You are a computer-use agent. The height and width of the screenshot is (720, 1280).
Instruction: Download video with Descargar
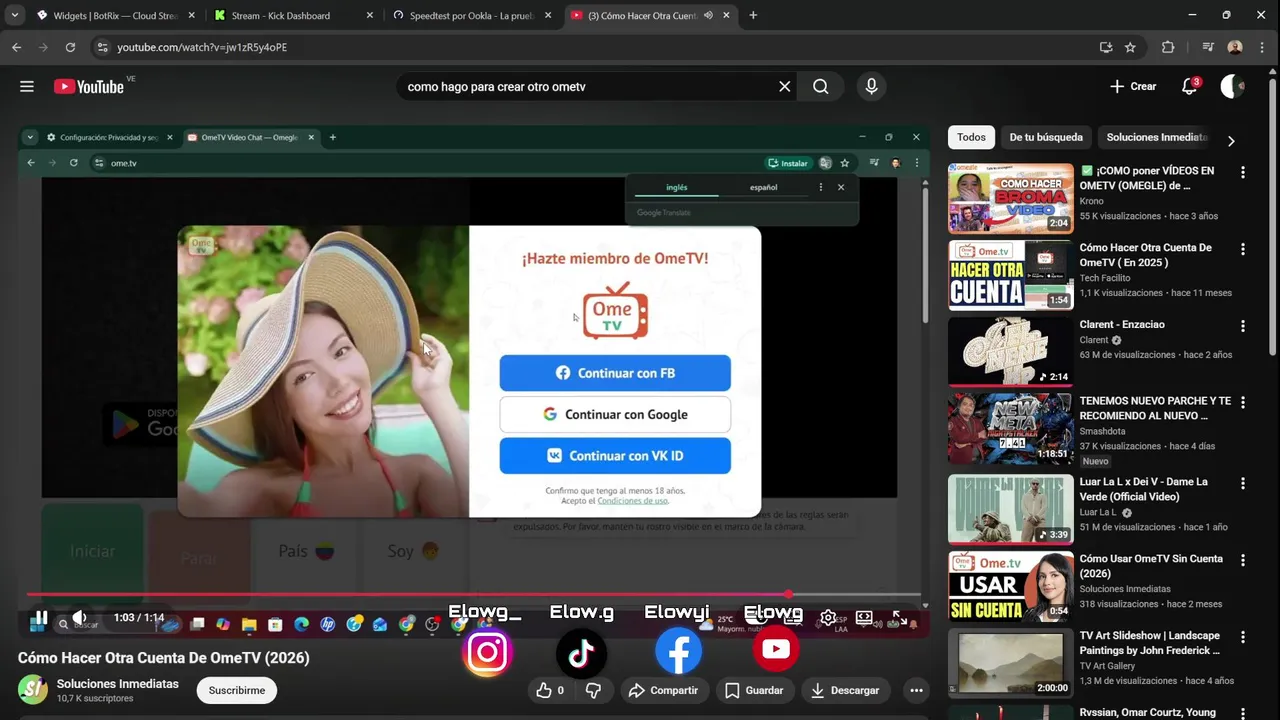tap(845, 690)
